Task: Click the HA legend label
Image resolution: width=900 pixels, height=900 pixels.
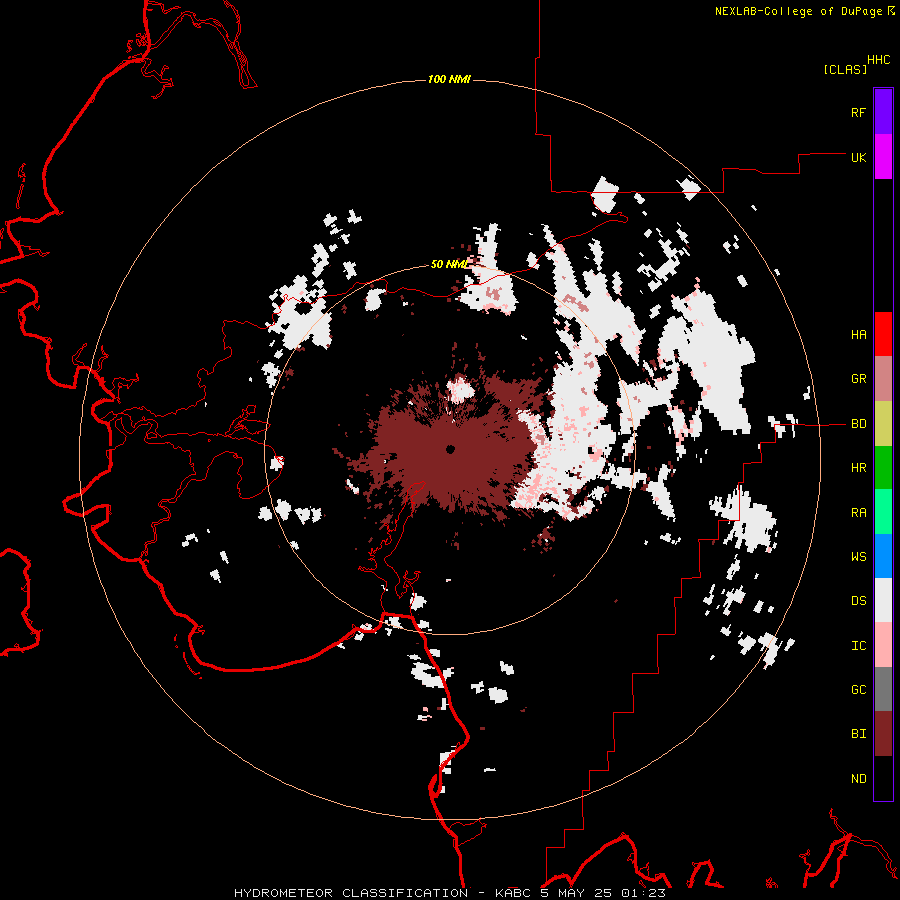Action: pos(858,334)
